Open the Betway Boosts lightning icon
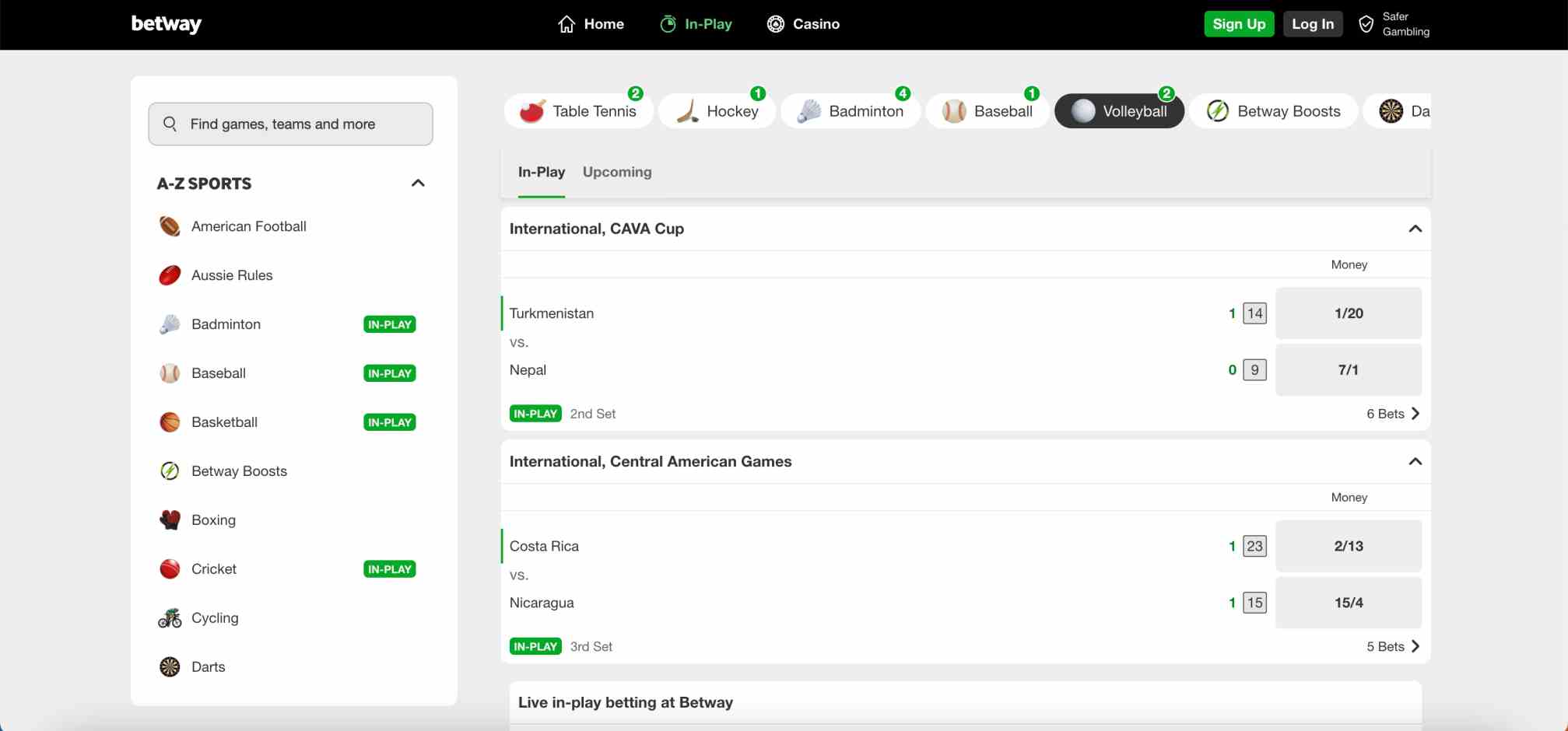Viewport: 1568px width, 731px height. coord(1218,110)
